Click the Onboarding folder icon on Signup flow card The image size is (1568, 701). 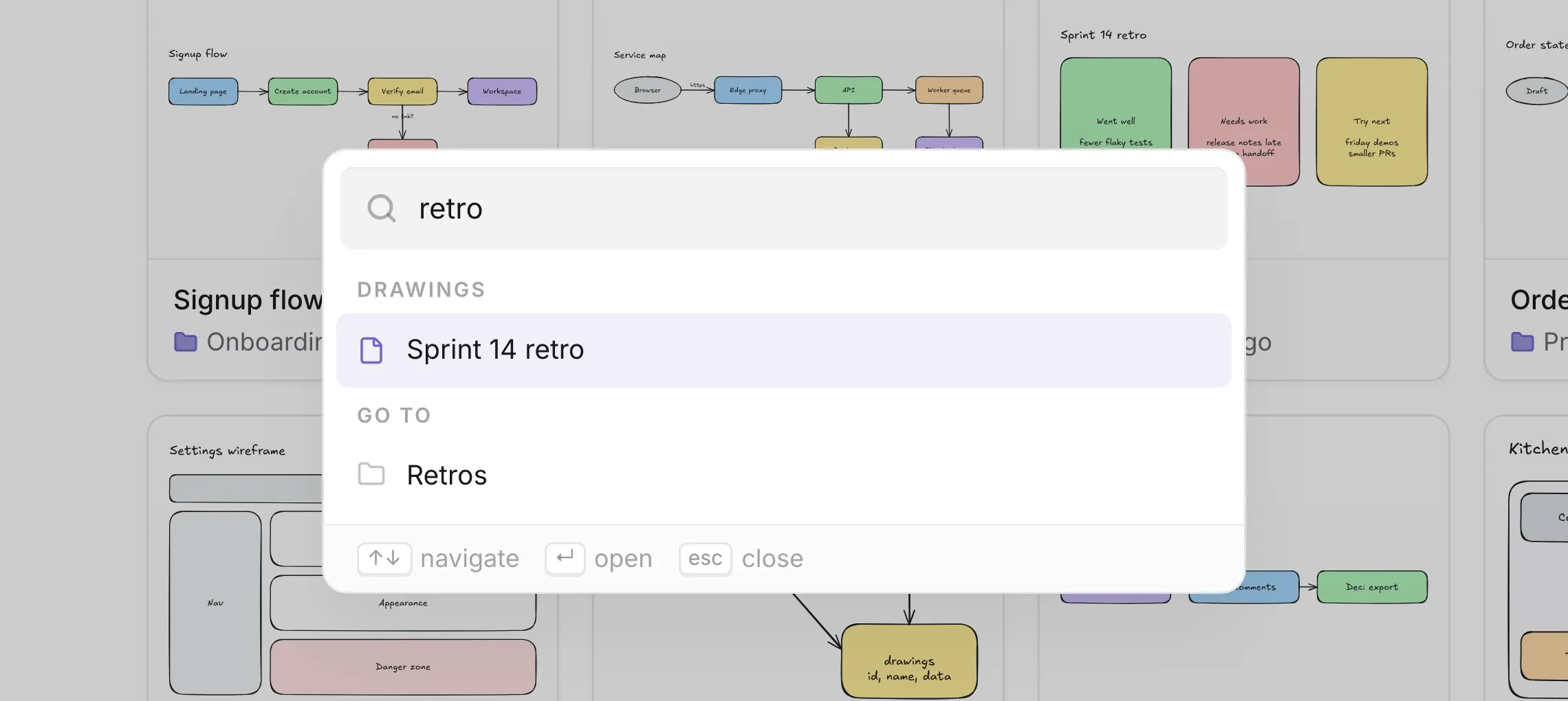point(186,342)
